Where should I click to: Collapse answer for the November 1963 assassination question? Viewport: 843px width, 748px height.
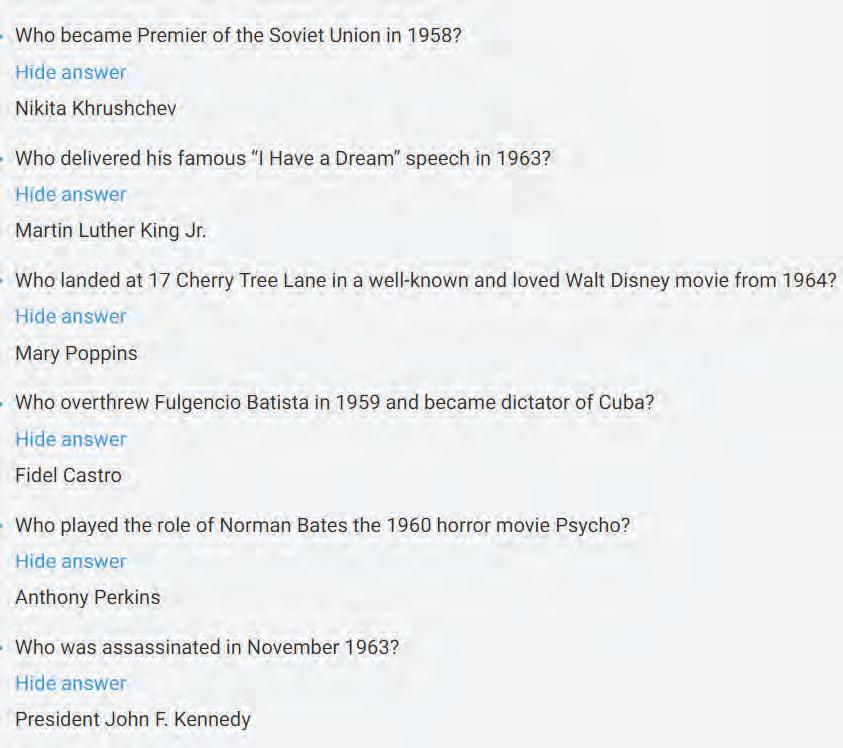(70, 683)
